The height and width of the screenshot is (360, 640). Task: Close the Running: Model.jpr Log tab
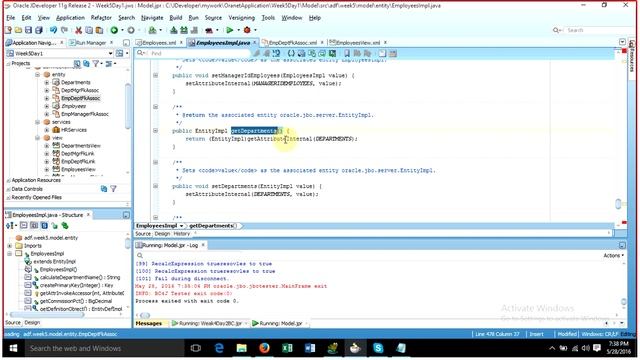(203, 245)
